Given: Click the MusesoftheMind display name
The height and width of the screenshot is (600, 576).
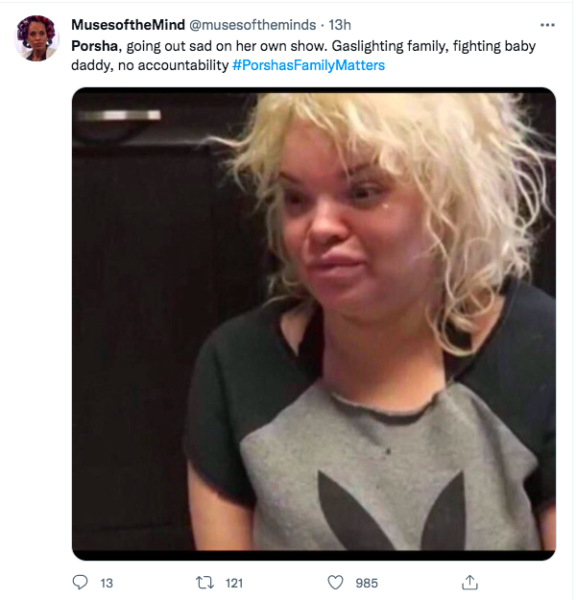Looking at the screenshot, I should click(128, 25).
